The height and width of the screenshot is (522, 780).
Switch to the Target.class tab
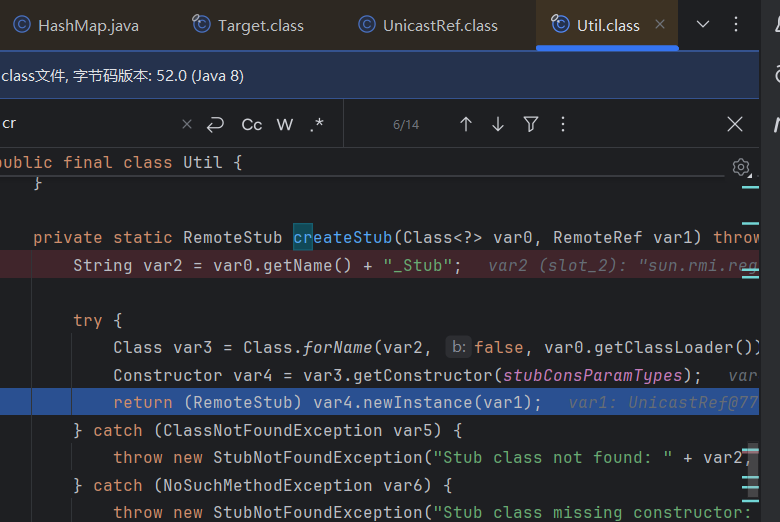[x=250, y=25]
